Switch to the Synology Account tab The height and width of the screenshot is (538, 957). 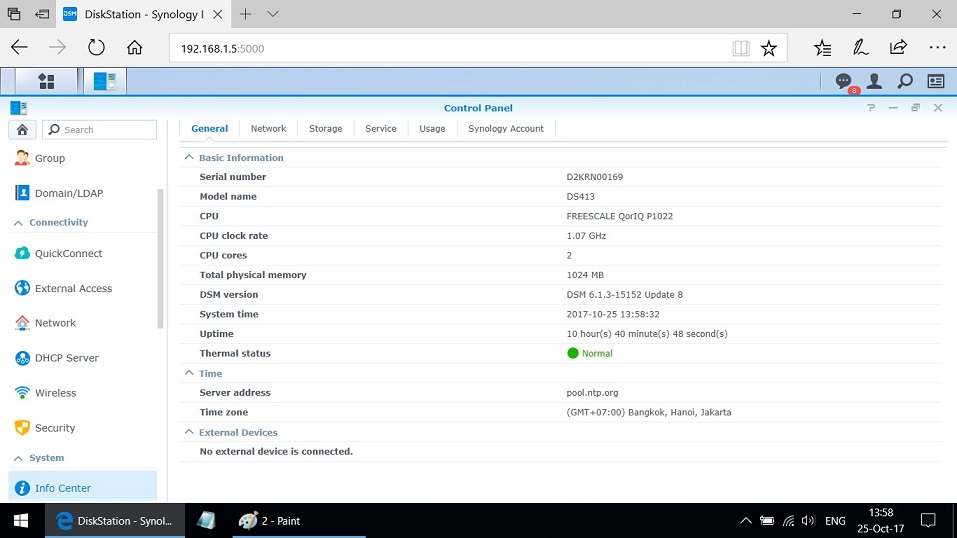pyautogui.click(x=506, y=128)
